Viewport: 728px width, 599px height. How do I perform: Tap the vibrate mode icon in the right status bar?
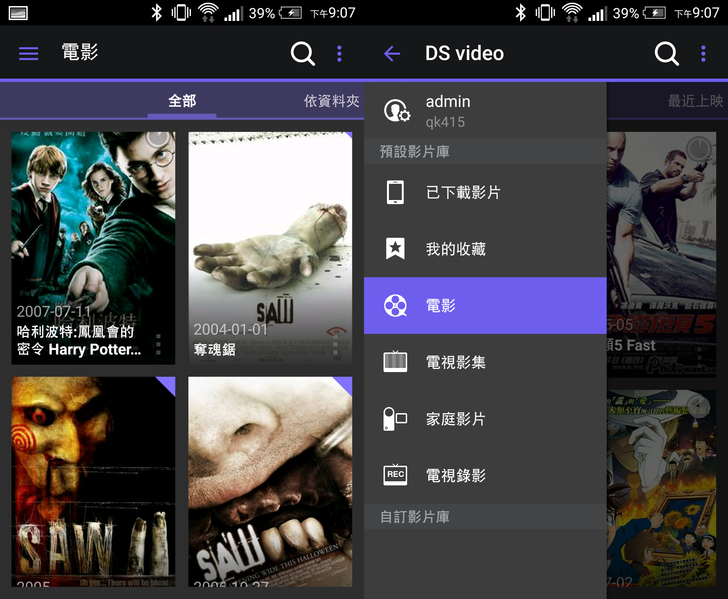tap(545, 13)
